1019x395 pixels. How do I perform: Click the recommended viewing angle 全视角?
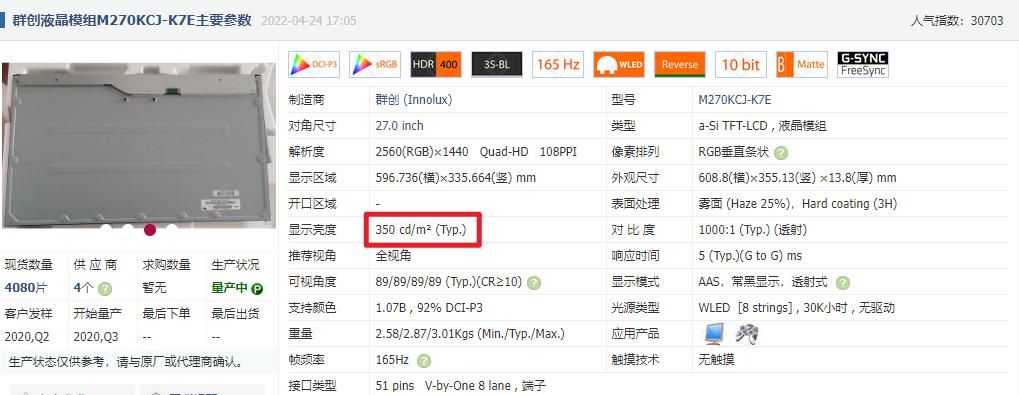(393, 256)
